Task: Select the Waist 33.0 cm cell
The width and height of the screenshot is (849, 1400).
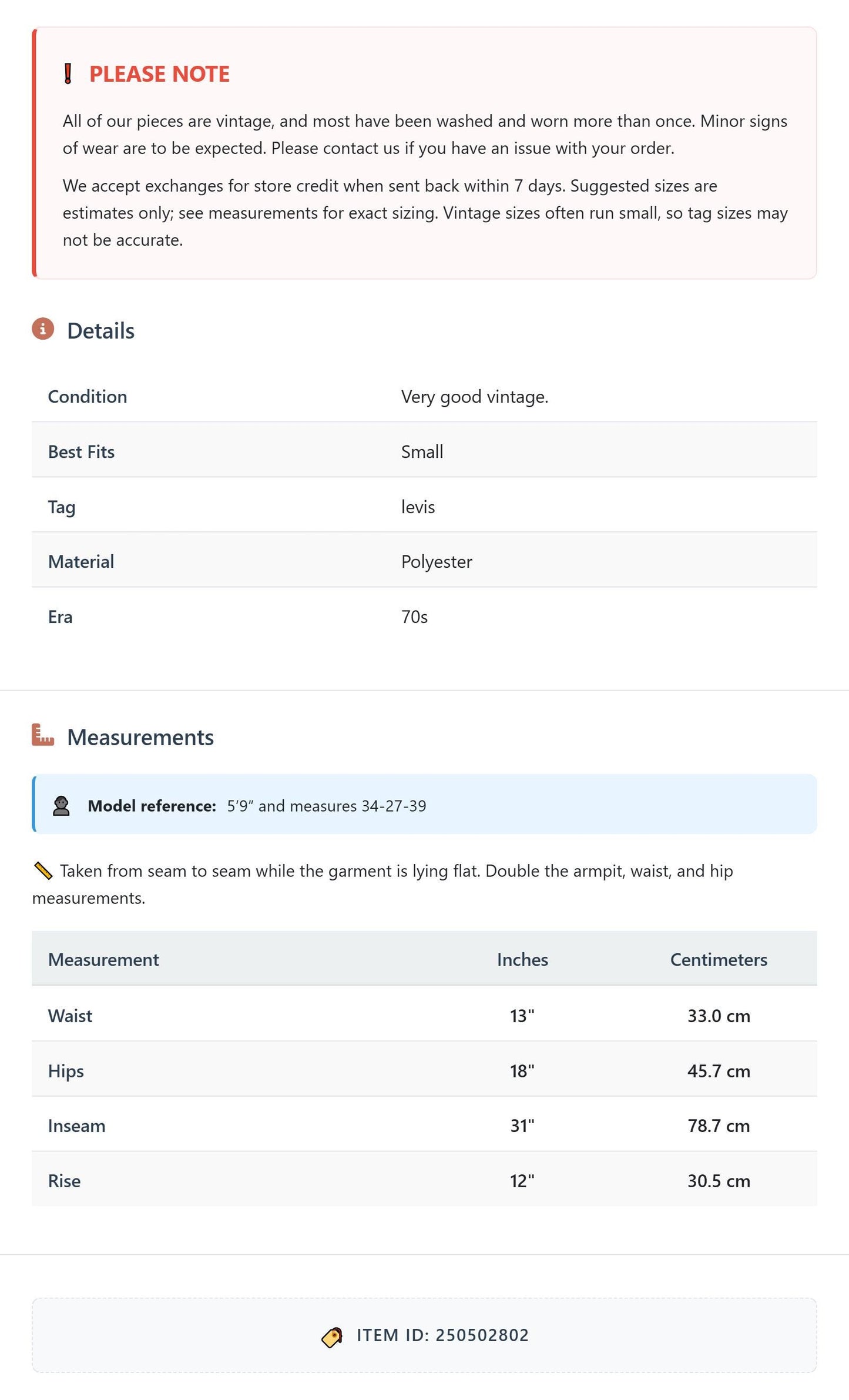Action: [719, 1016]
